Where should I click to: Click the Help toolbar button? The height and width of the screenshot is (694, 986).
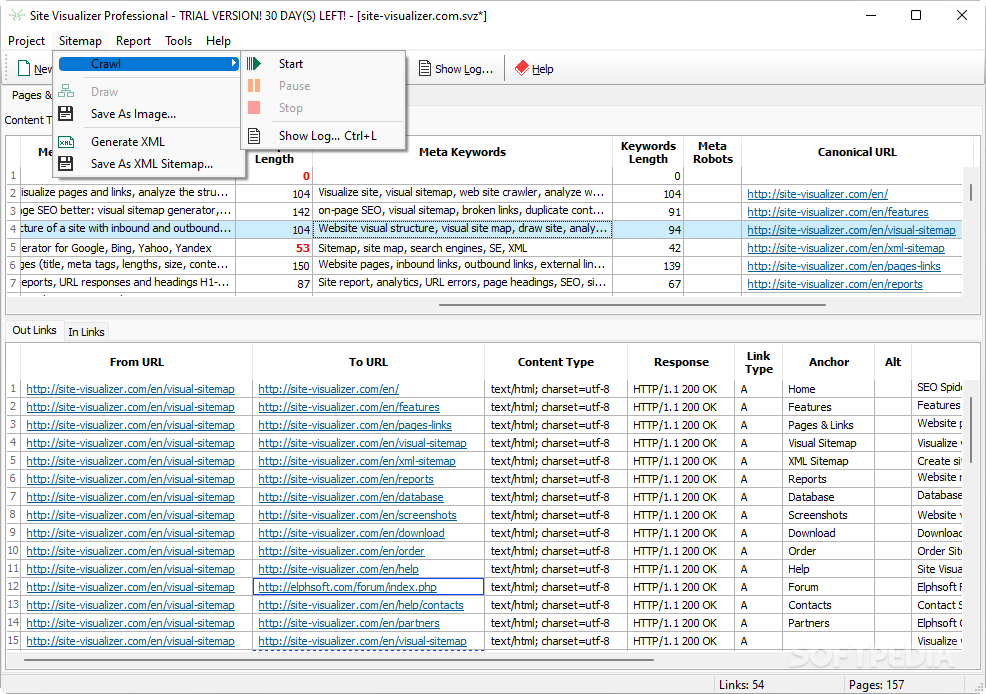coord(534,69)
